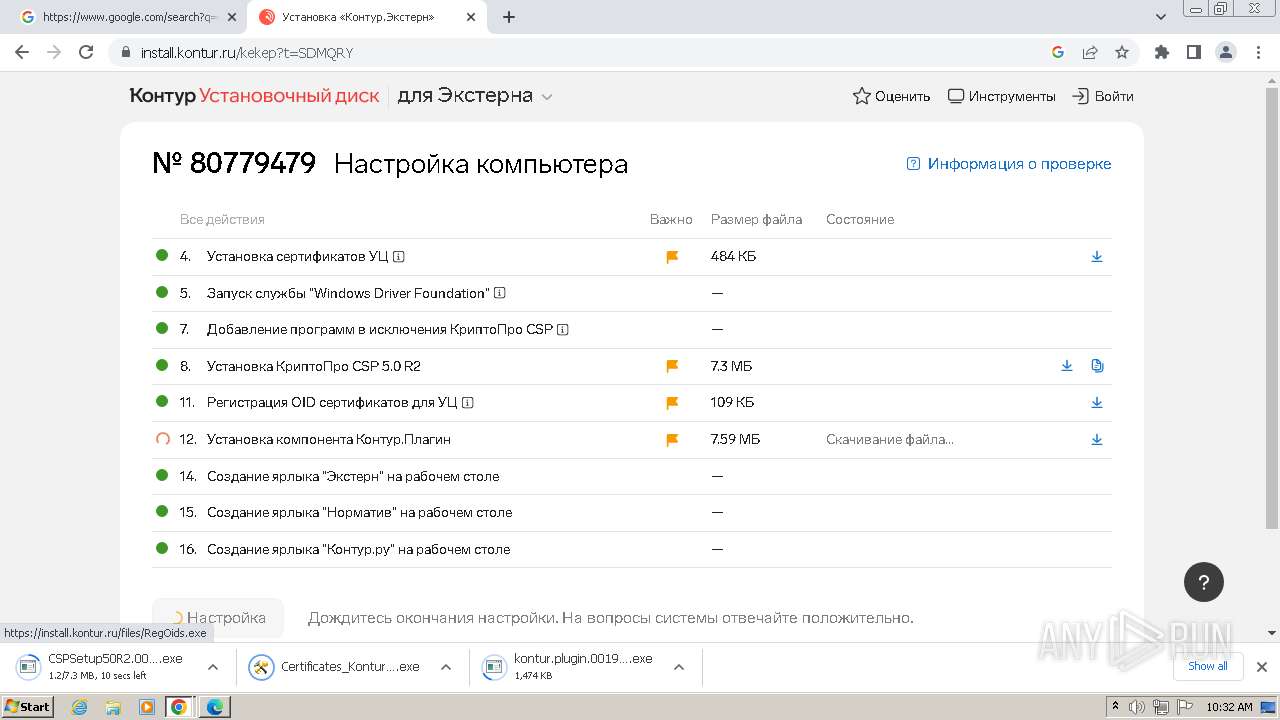Open Инструменты in the page header
This screenshot has height=720, width=1280.
(x=1001, y=96)
